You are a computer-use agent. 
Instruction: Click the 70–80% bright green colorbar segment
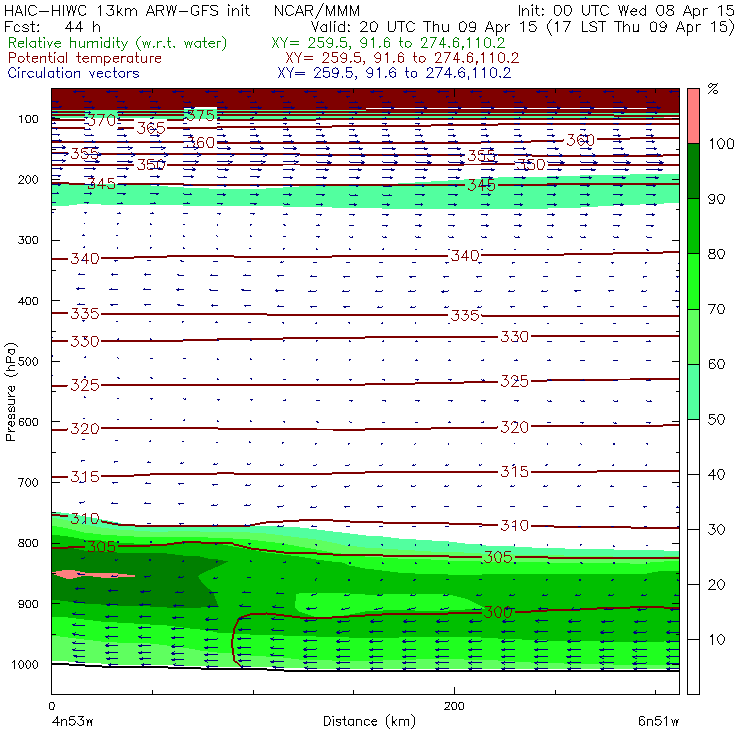coord(693,281)
